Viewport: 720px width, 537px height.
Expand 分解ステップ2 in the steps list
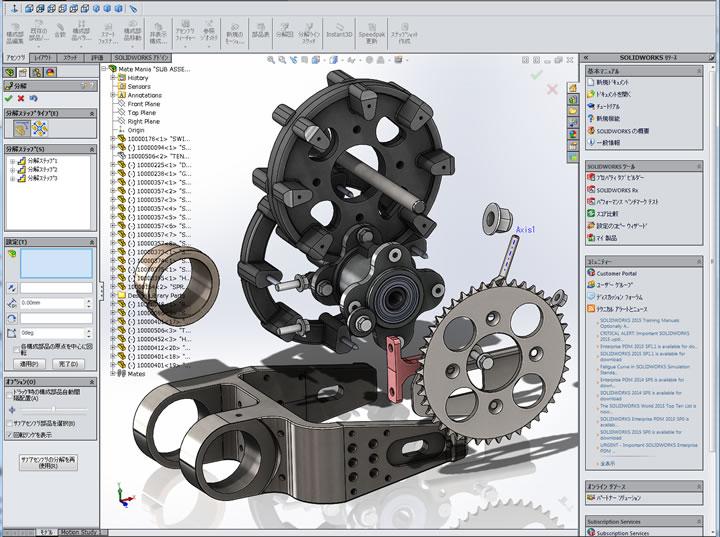pos(12,170)
